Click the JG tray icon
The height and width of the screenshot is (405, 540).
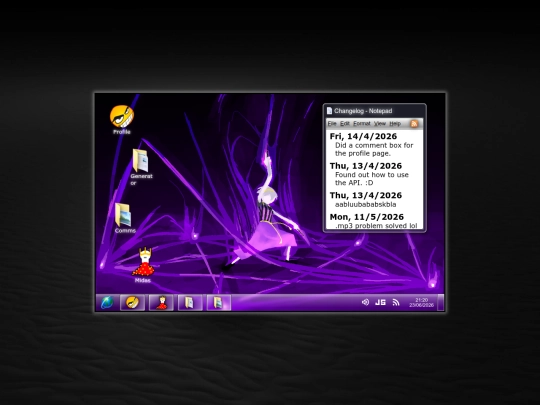pyautogui.click(x=380, y=302)
